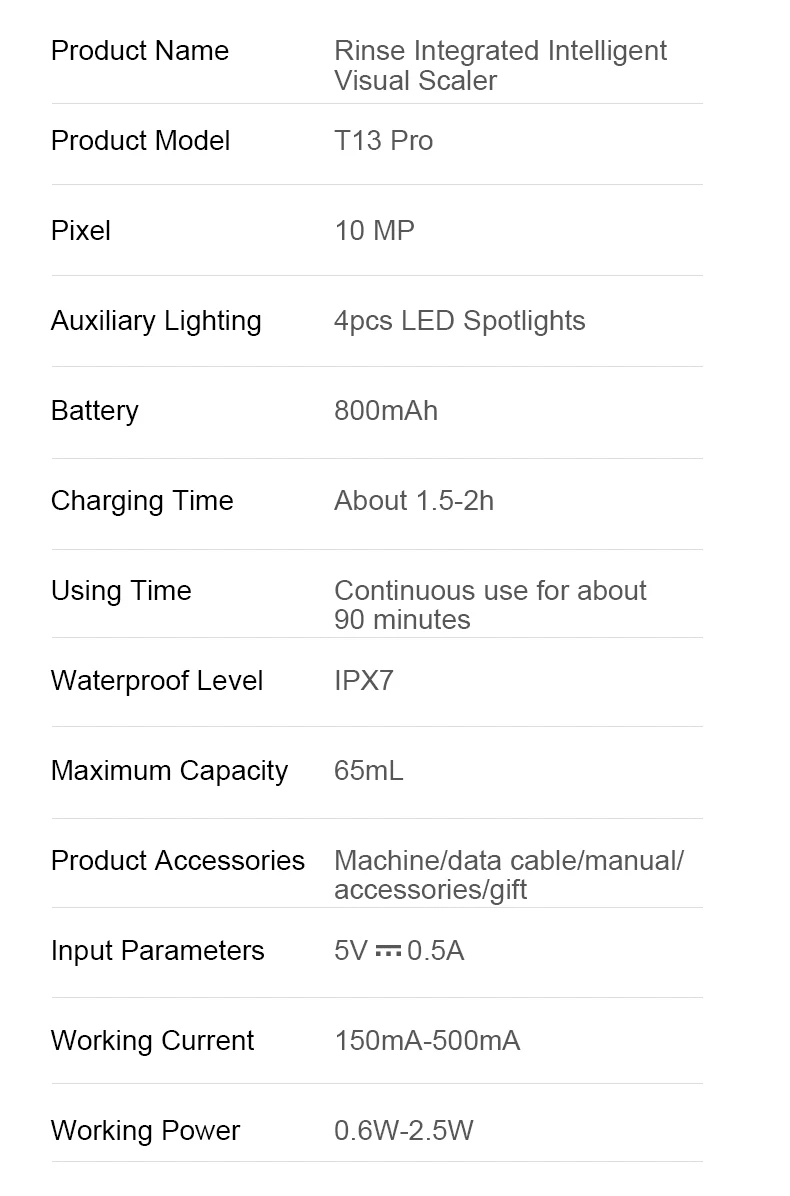Screen dimensions: 790x1196
Task: Click the "4pcs LED Spotlights" text
Action: point(459,321)
